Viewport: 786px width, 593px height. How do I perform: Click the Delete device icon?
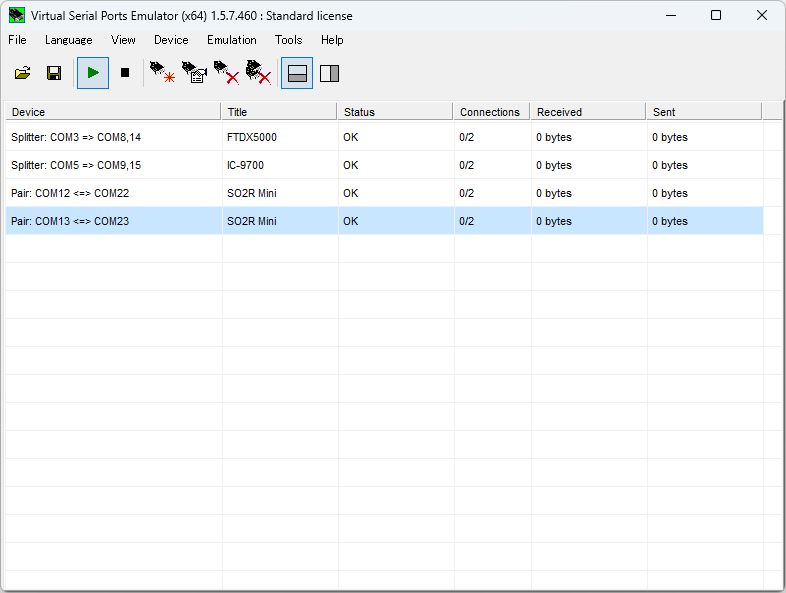pyautogui.click(x=227, y=73)
